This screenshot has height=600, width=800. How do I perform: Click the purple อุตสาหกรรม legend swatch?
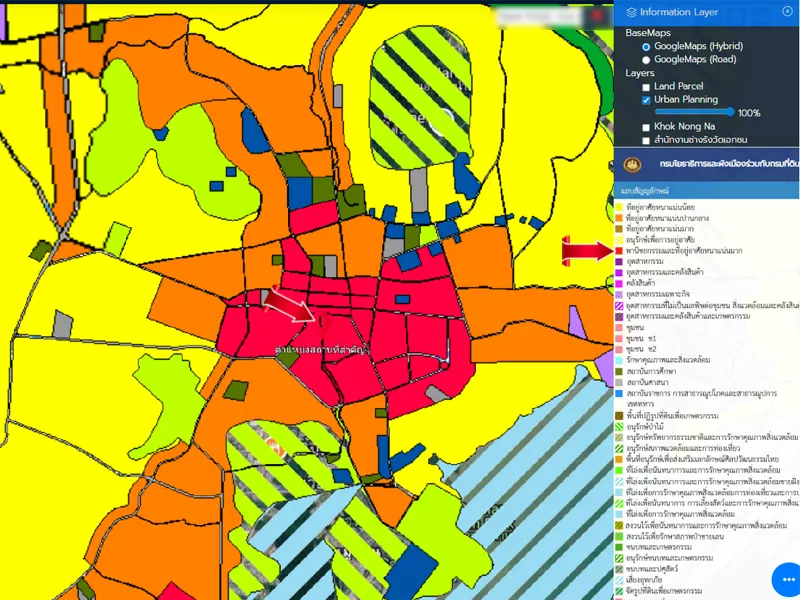[x=620, y=262]
